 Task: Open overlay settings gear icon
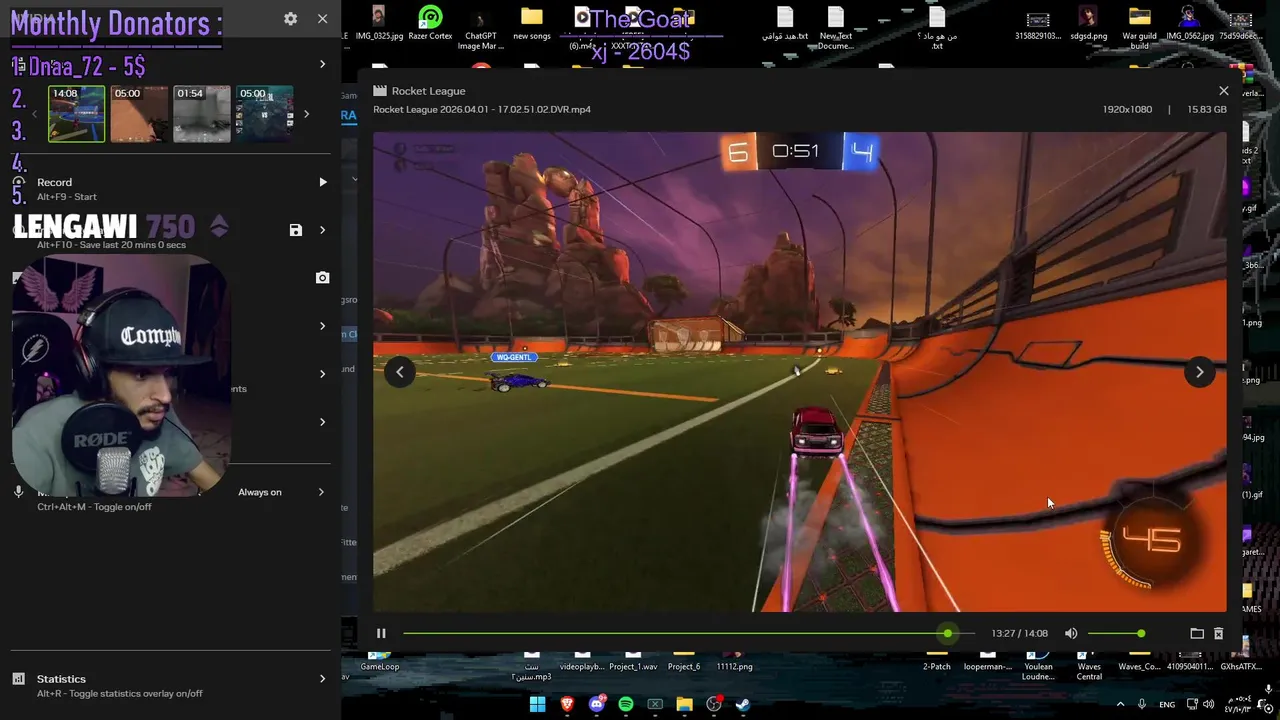tap(290, 19)
